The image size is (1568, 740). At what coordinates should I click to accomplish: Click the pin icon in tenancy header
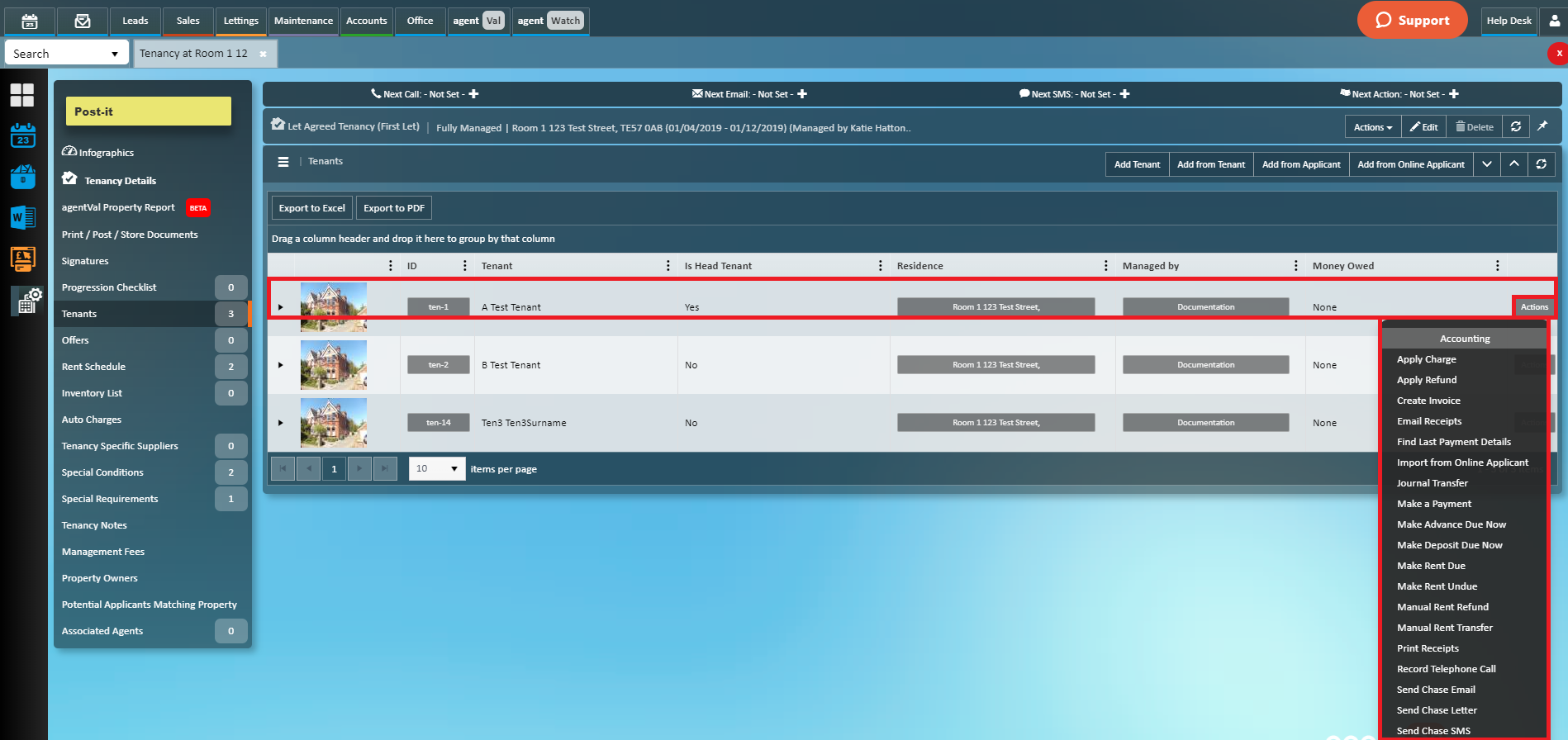click(1542, 126)
